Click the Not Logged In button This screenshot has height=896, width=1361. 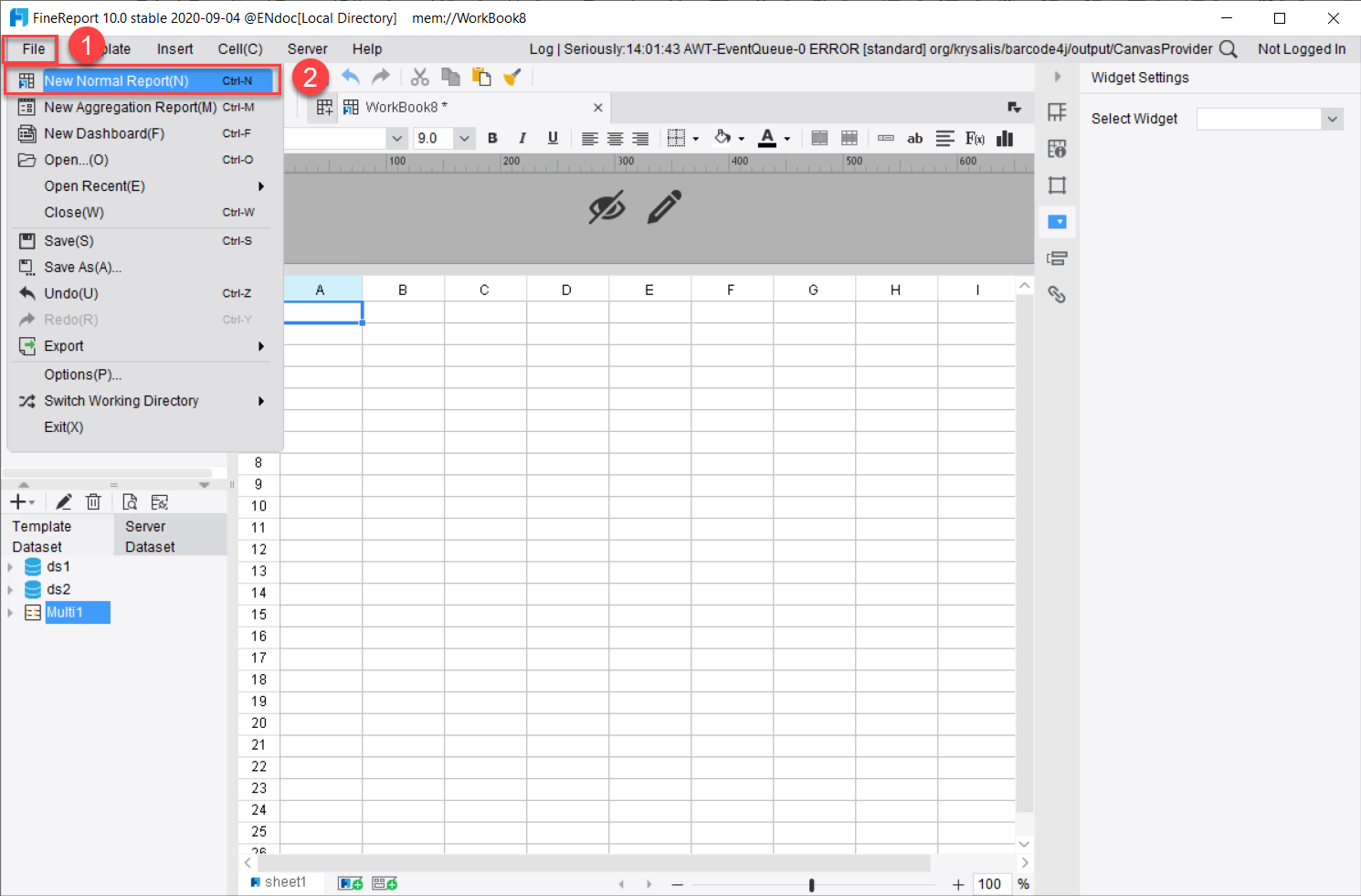(1302, 49)
